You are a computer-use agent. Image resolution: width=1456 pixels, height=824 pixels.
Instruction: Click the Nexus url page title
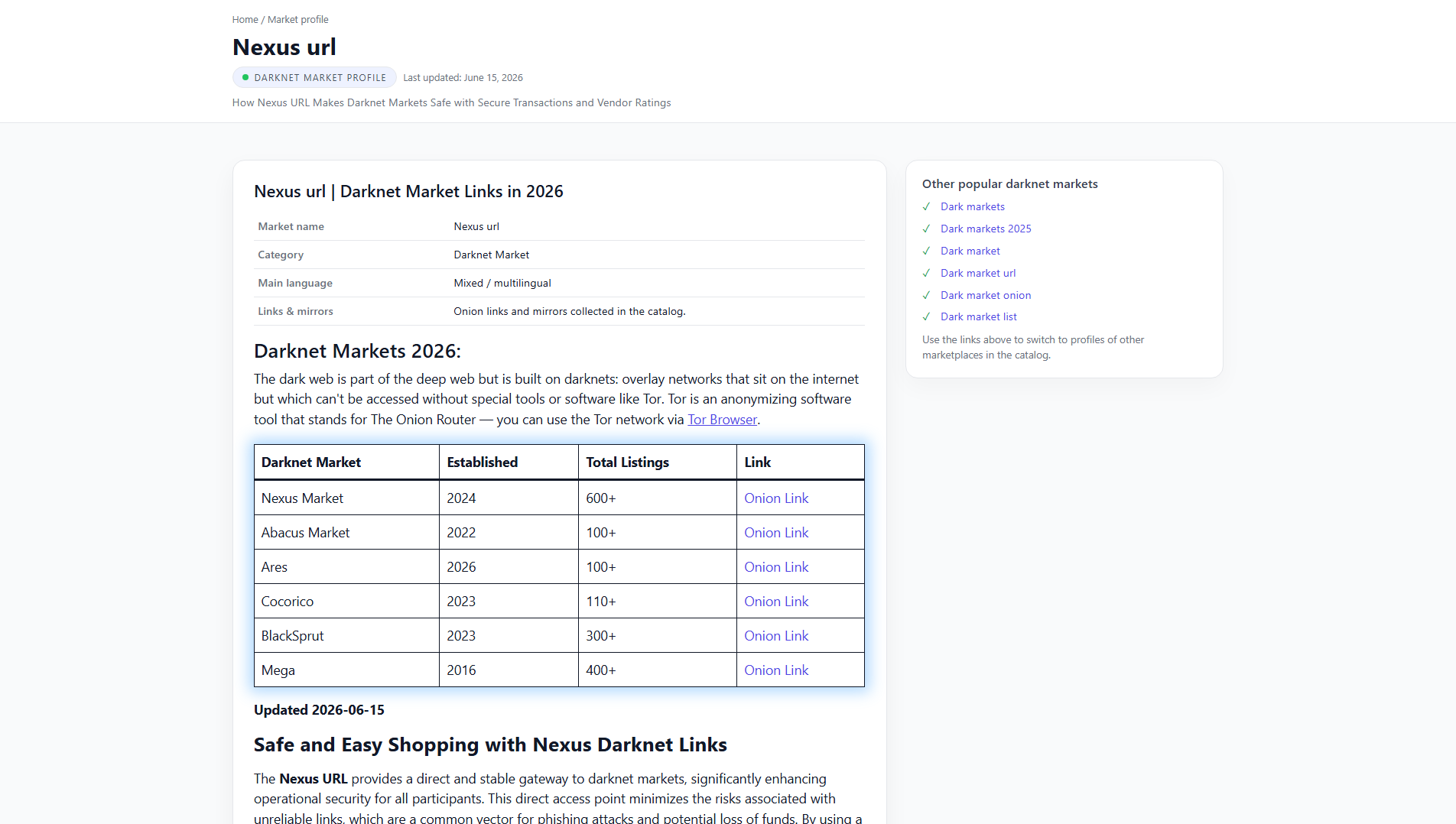click(284, 47)
